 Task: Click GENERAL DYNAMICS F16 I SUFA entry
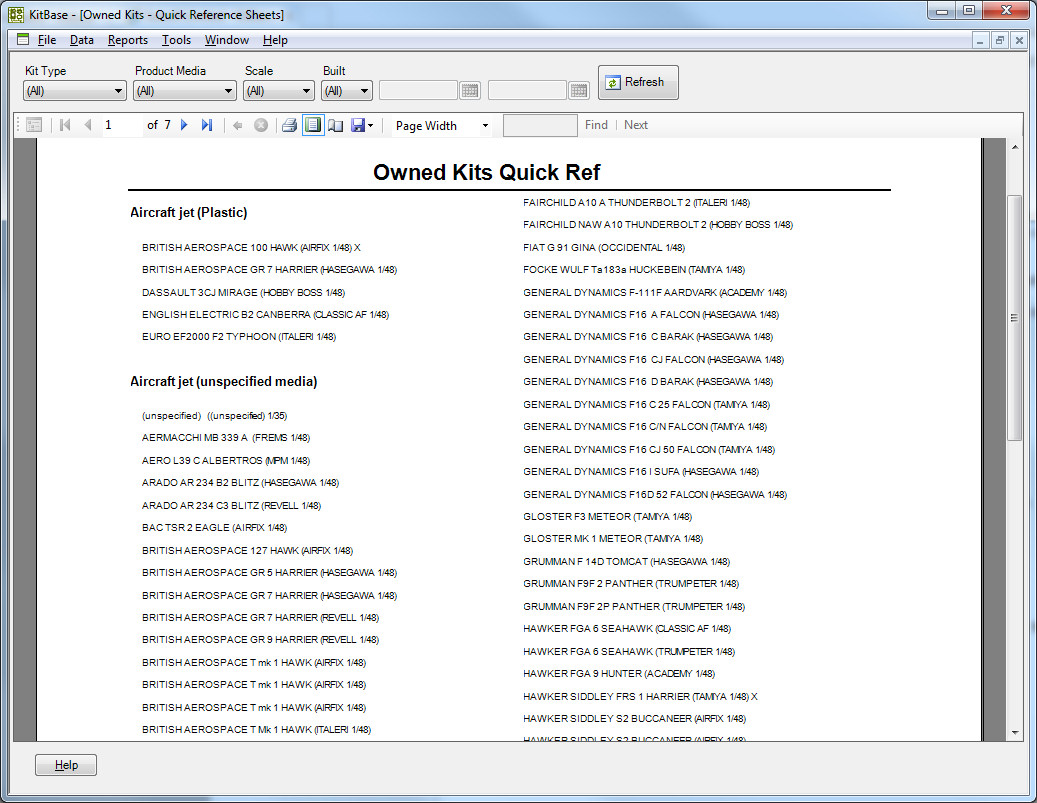pos(641,472)
